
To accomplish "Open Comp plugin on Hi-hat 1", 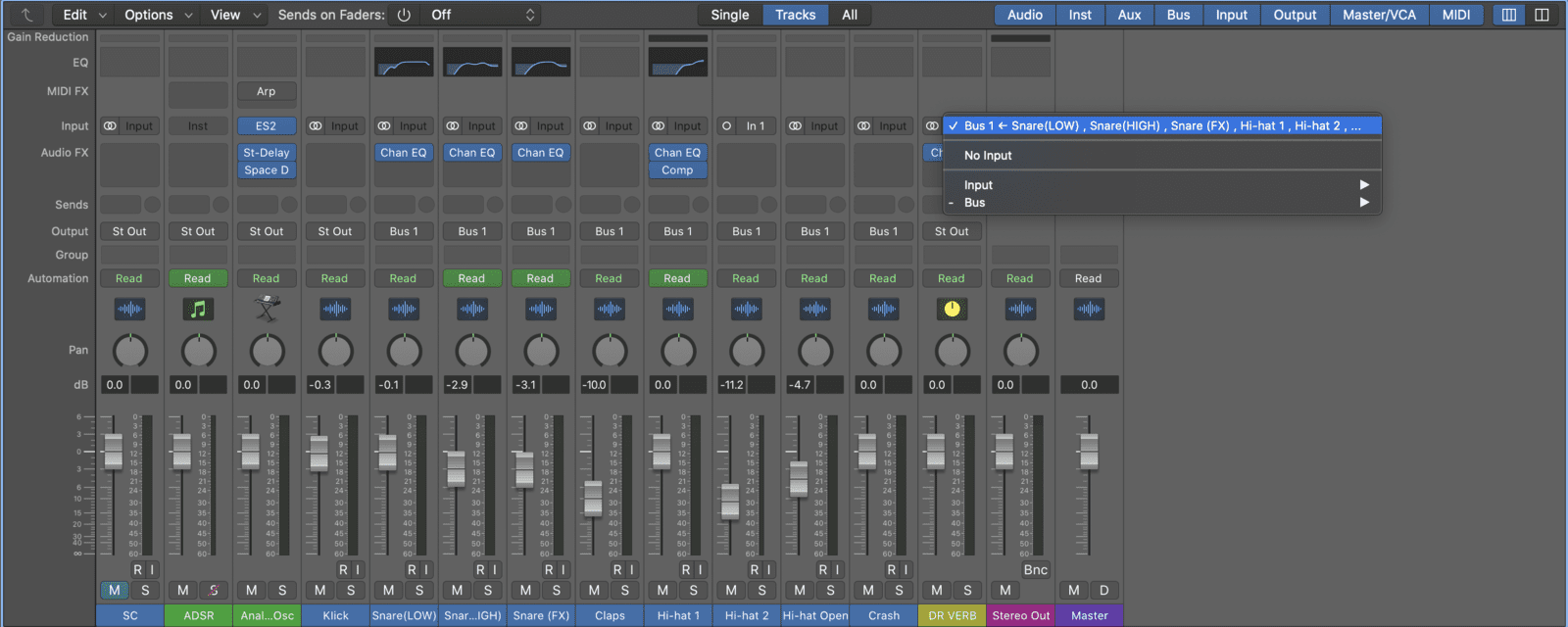I will [678, 170].
